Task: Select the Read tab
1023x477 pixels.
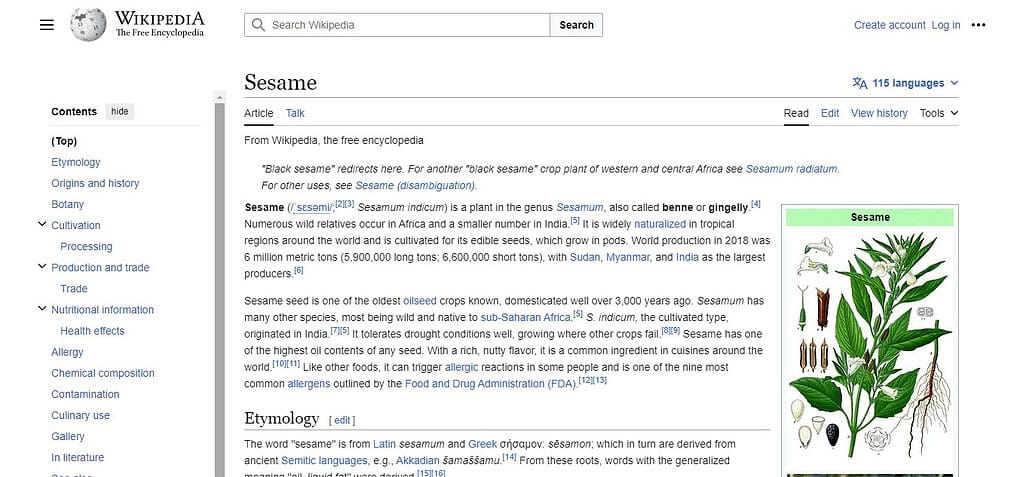Action: 796,113
